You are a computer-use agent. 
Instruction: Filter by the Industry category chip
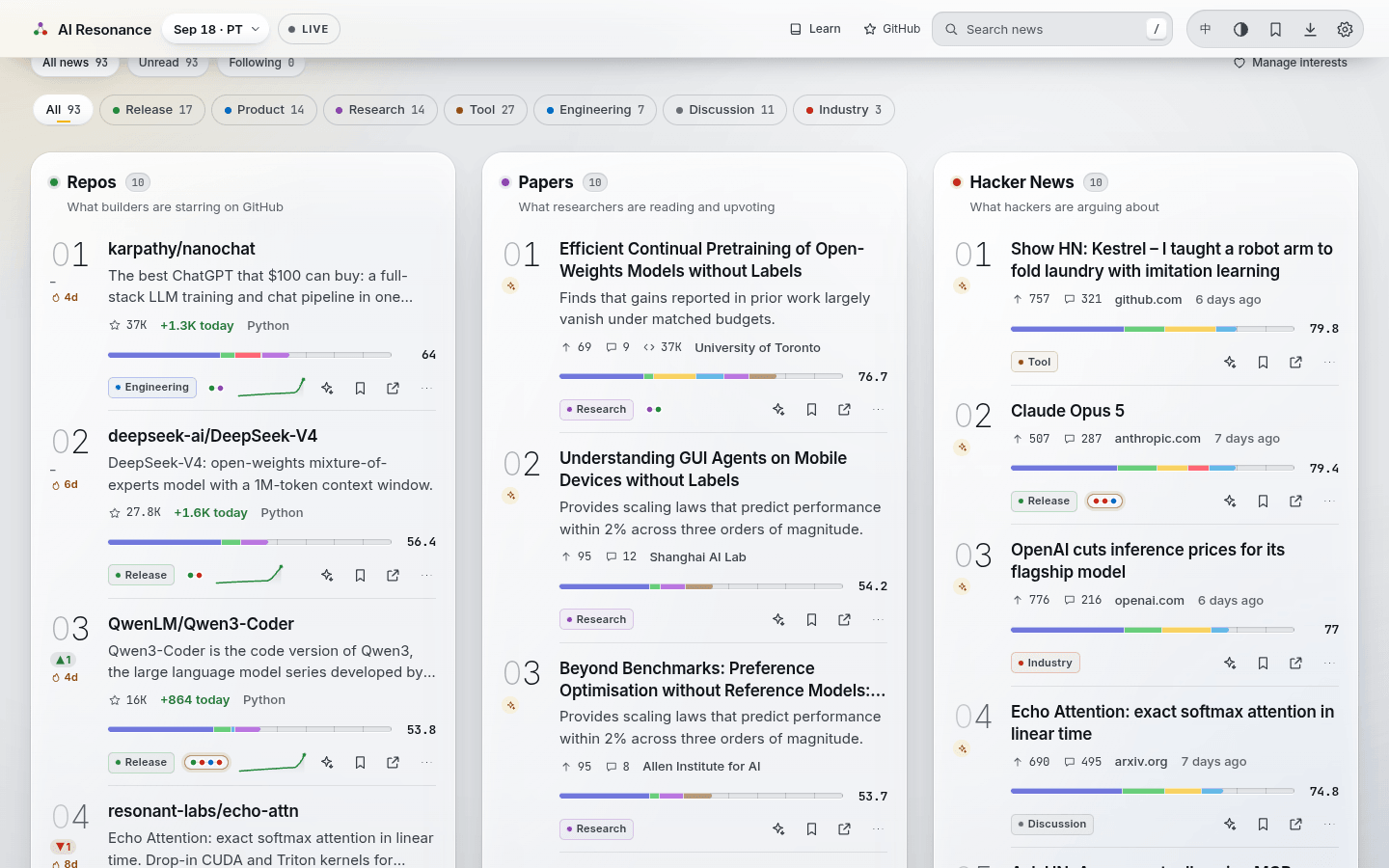coord(844,110)
